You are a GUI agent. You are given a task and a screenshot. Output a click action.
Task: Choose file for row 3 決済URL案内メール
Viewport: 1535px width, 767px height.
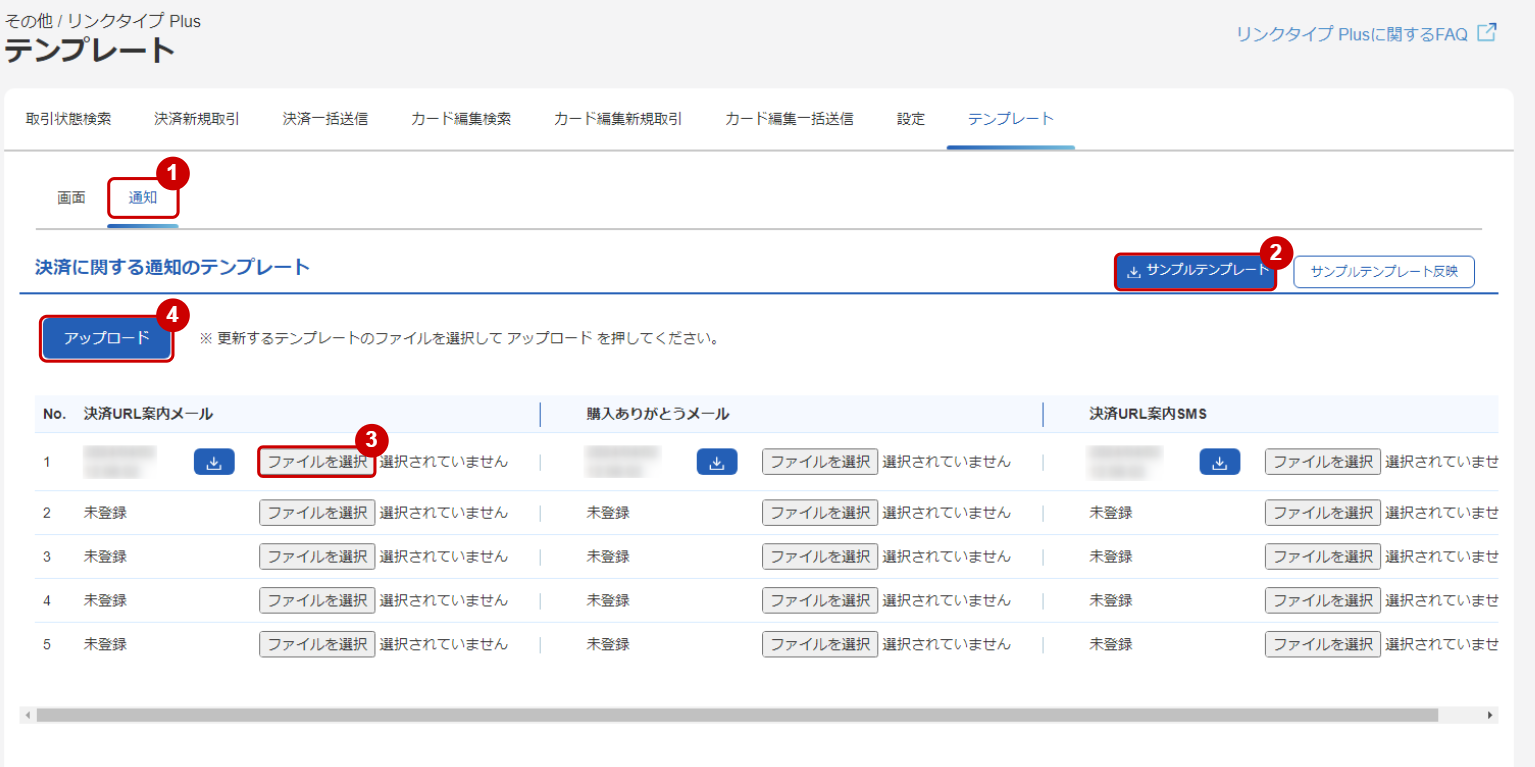(317, 557)
